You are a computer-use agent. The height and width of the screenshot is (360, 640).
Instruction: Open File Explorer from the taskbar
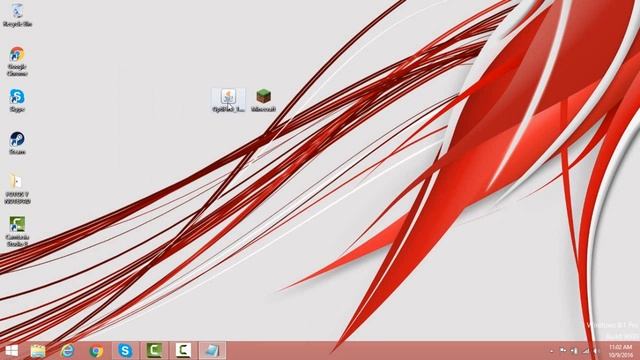(38, 351)
